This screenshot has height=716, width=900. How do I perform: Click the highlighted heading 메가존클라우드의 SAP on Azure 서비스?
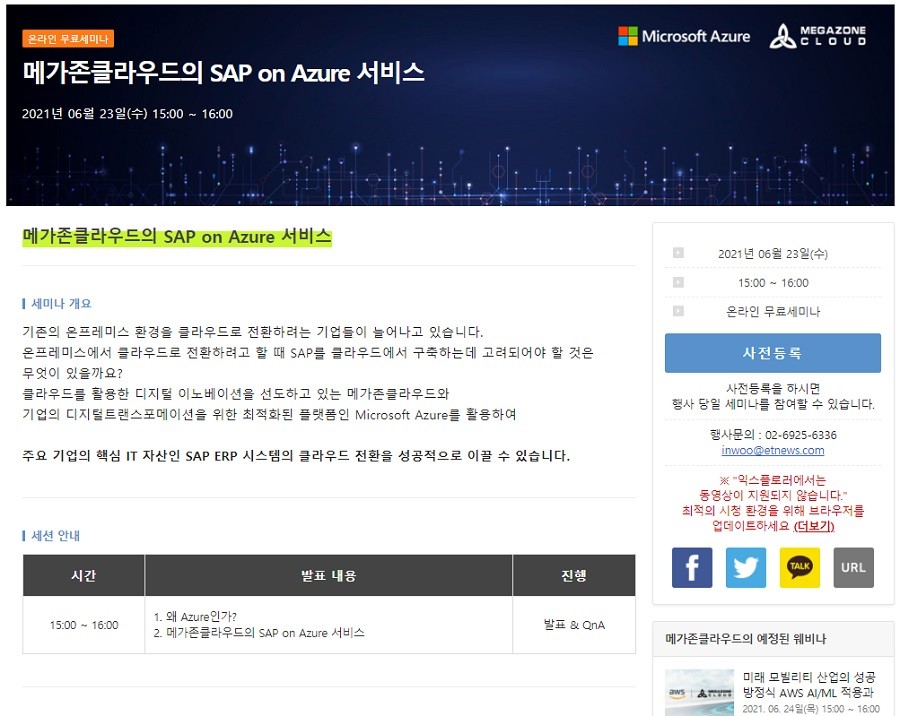click(x=177, y=237)
